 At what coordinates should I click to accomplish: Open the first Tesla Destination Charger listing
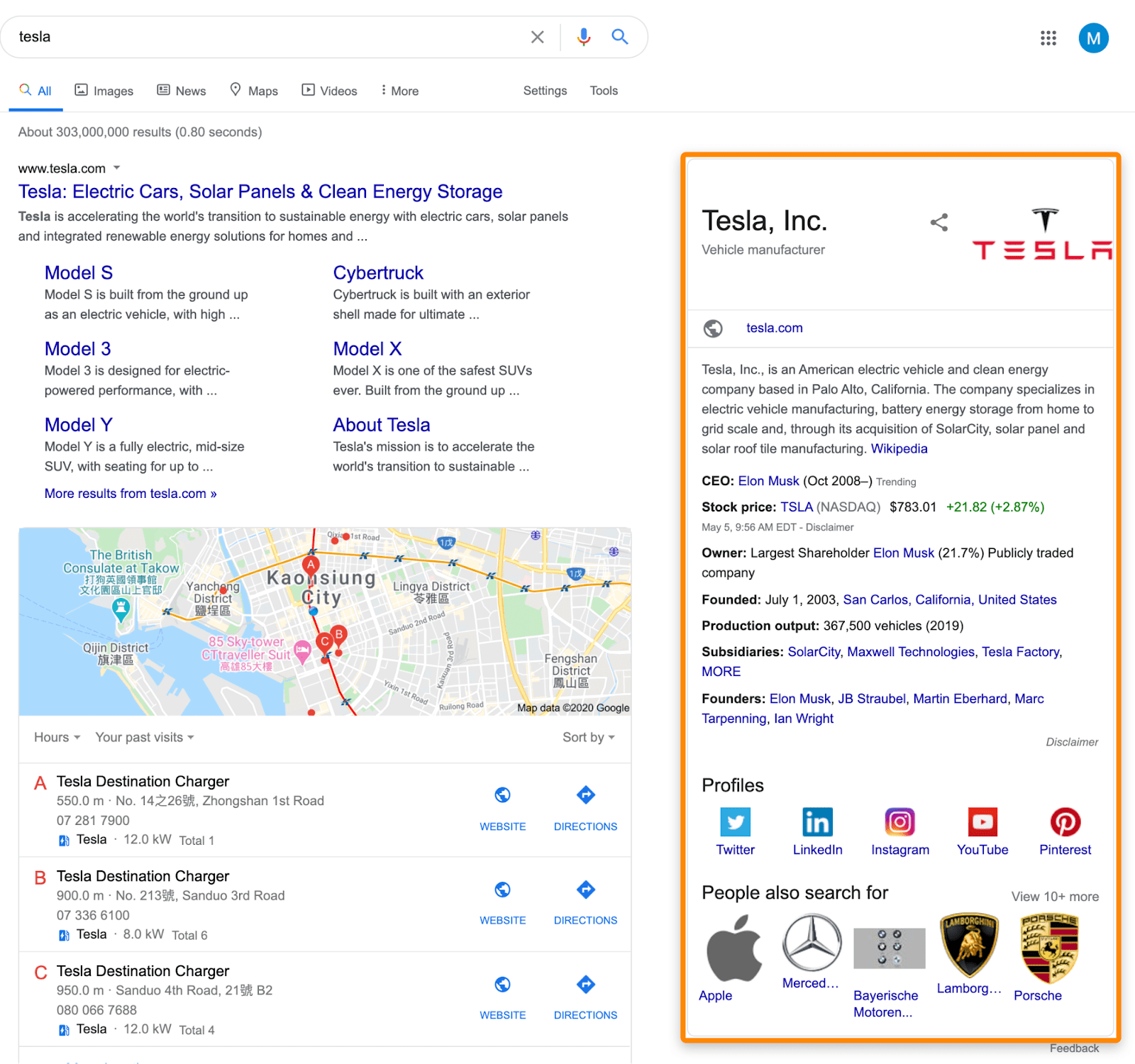pyautogui.click(x=143, y=782)
